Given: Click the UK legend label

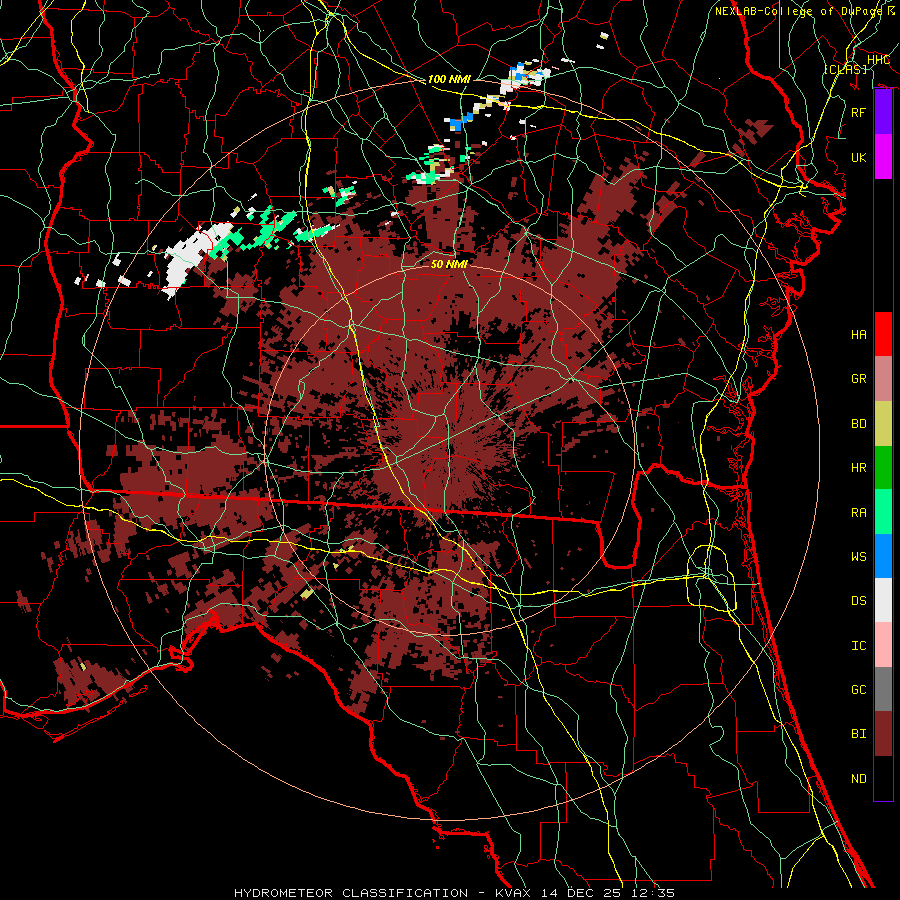Looking at the screenshot, I should pos(859,157).
